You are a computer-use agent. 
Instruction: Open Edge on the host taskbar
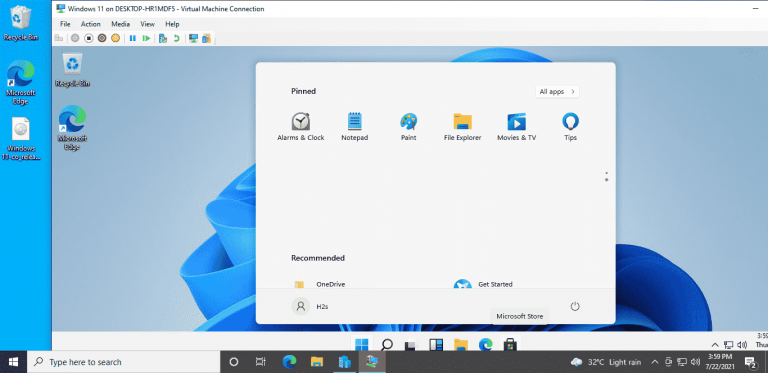(289, 362)
